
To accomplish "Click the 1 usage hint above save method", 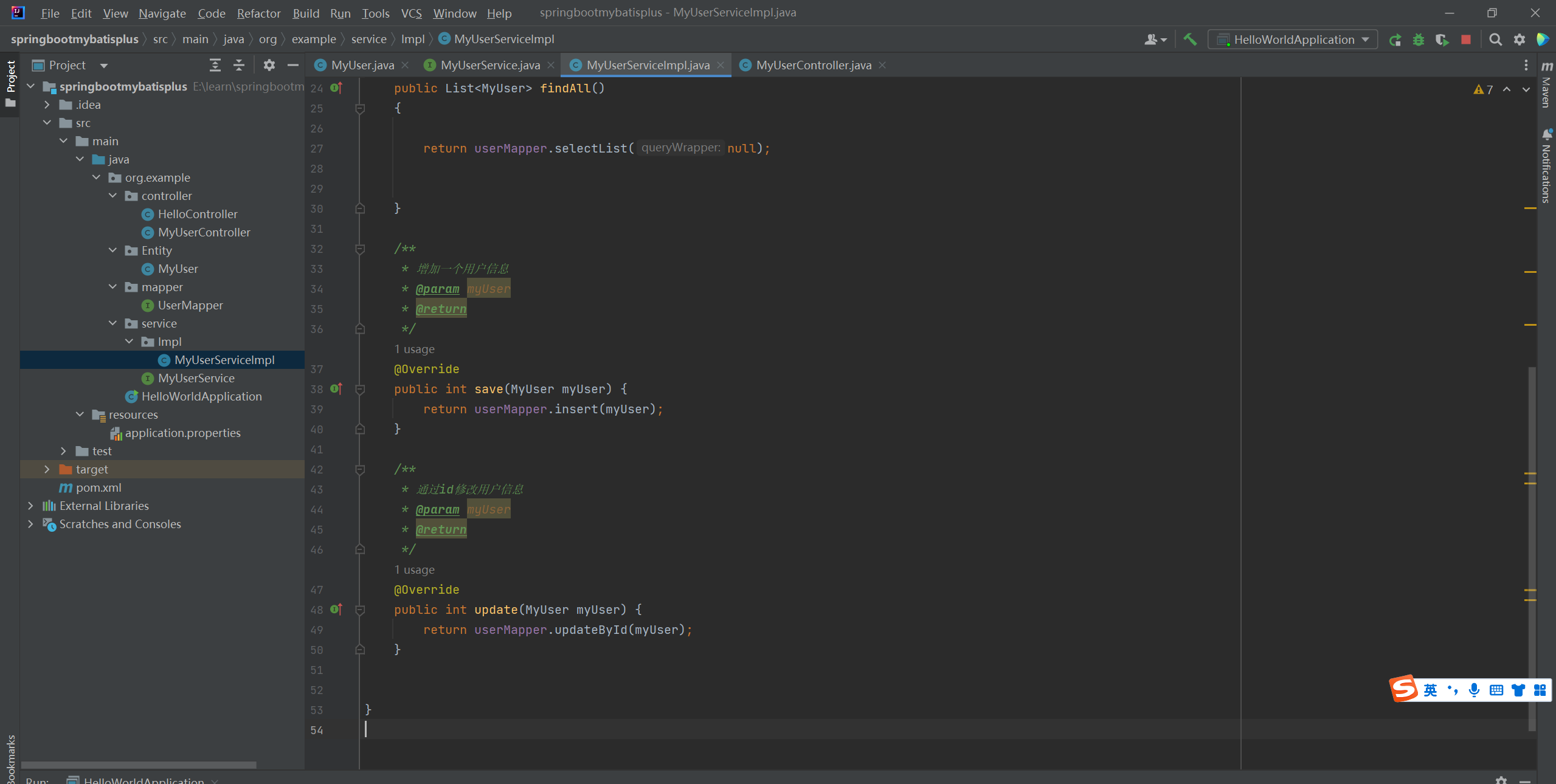I will (414, 349).
